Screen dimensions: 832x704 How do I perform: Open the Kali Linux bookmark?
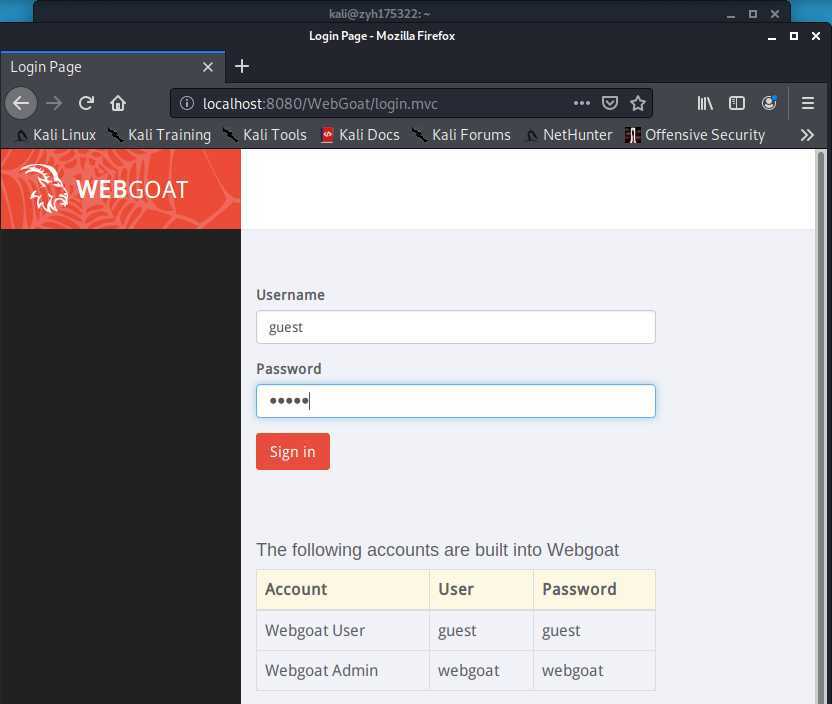click(x=55, y=135)
